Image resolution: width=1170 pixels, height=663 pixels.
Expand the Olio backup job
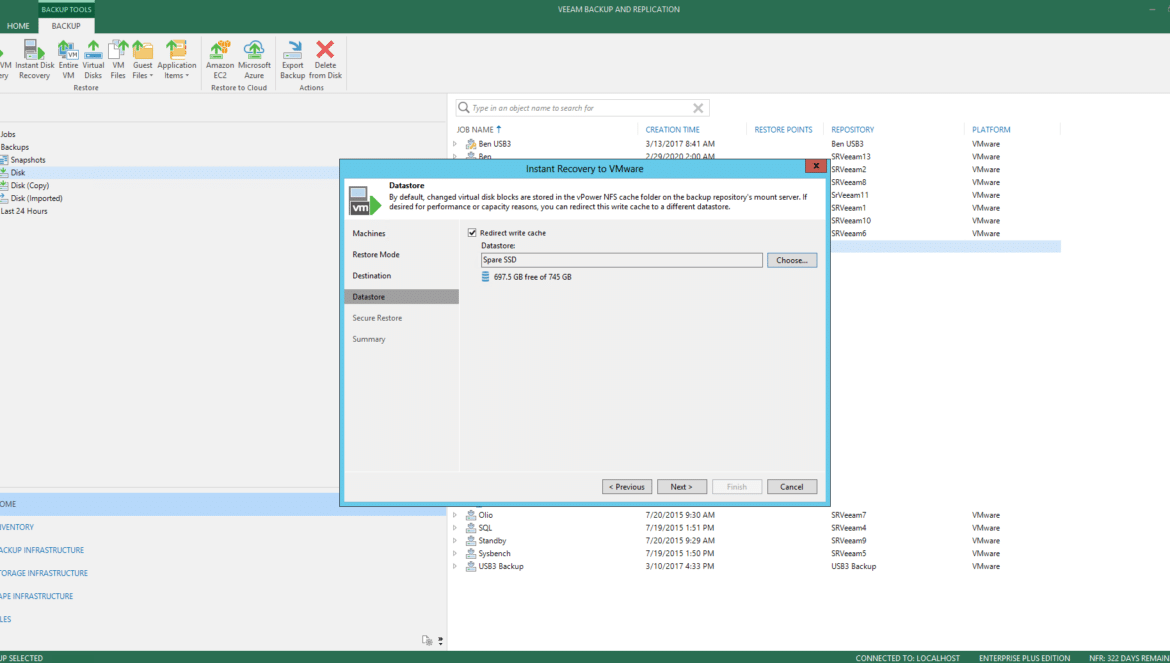455,515
